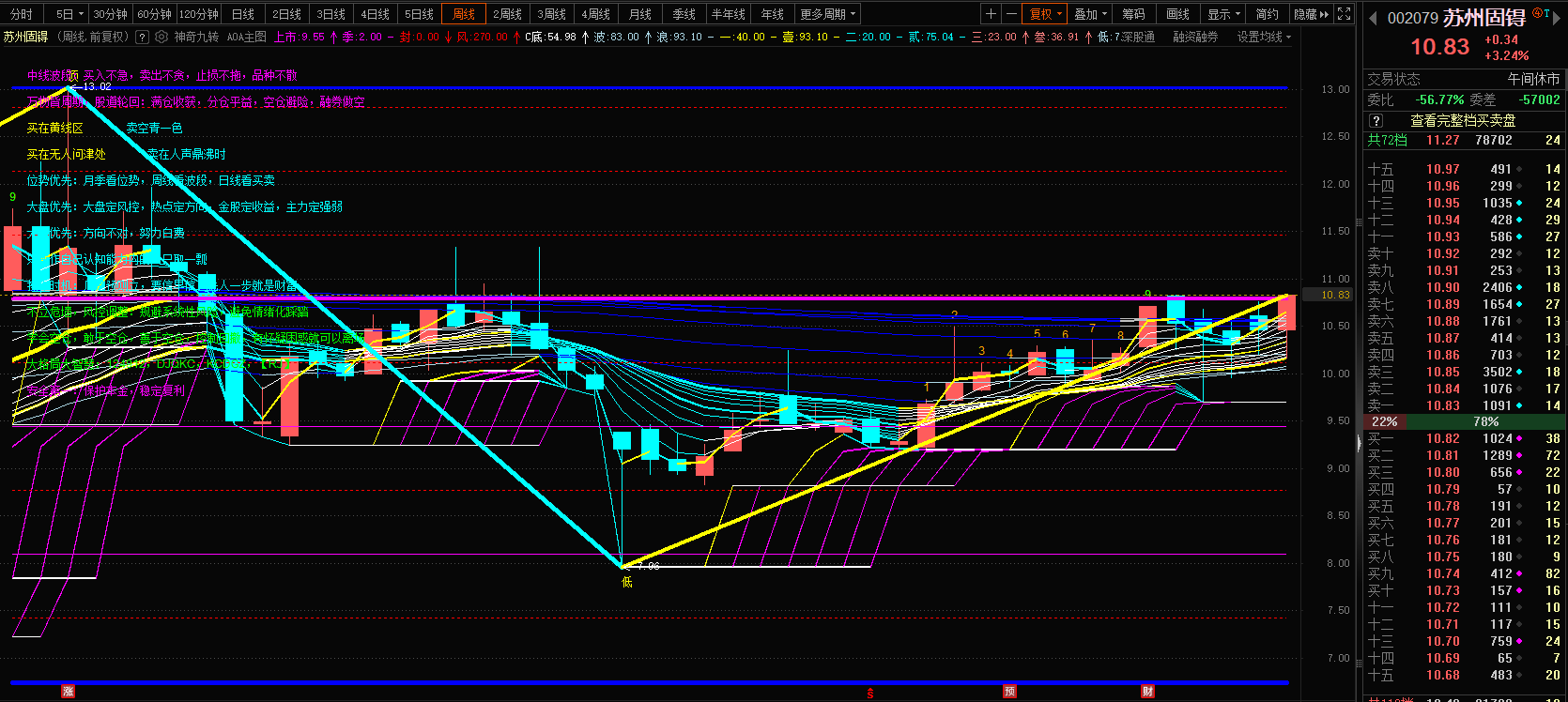1568x702 pixels.
Task: Open the 叠加 overlay dropdown
Action: click(x=1090, y=14)
